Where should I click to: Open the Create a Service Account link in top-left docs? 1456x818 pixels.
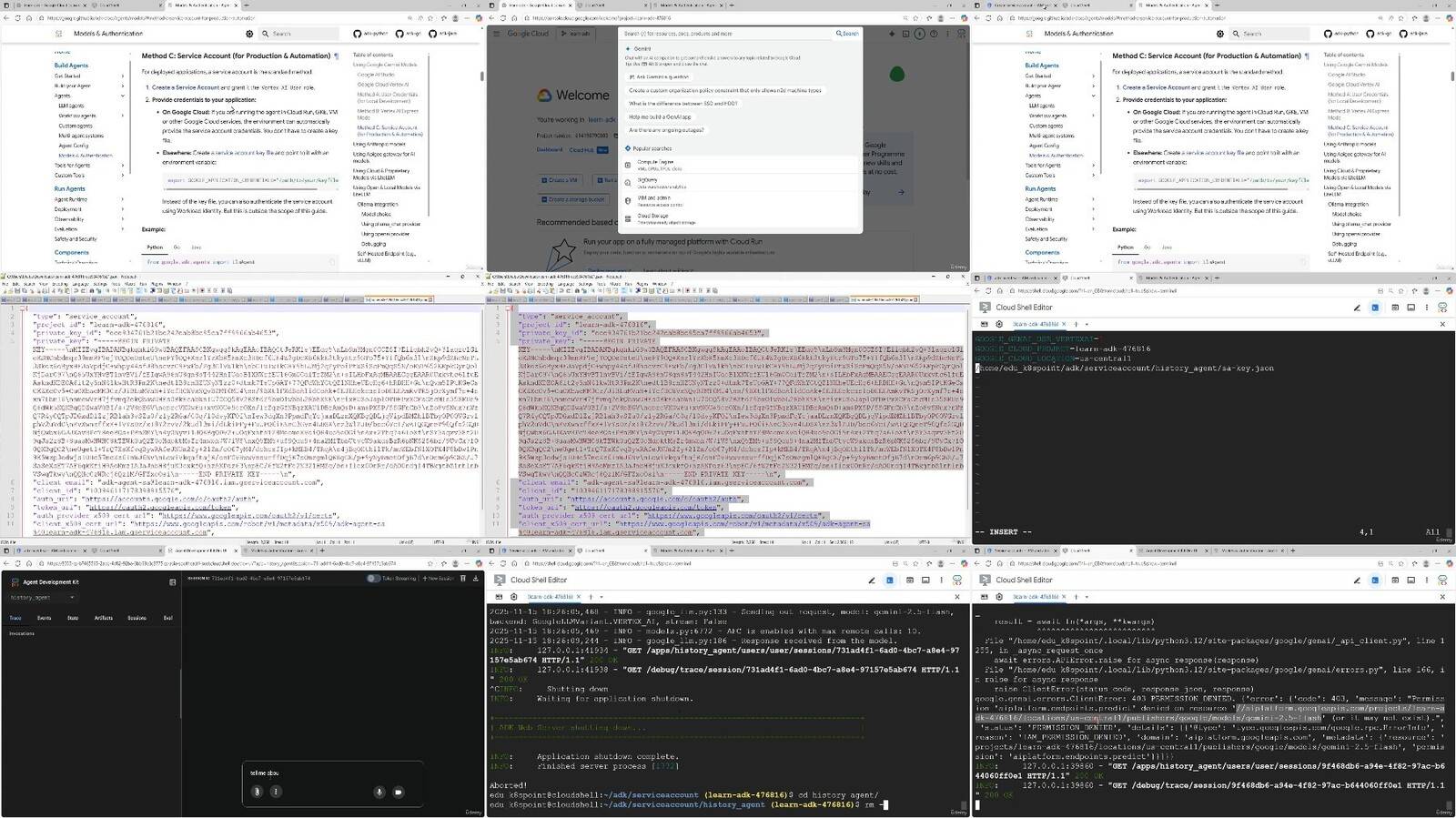[186, 87]
